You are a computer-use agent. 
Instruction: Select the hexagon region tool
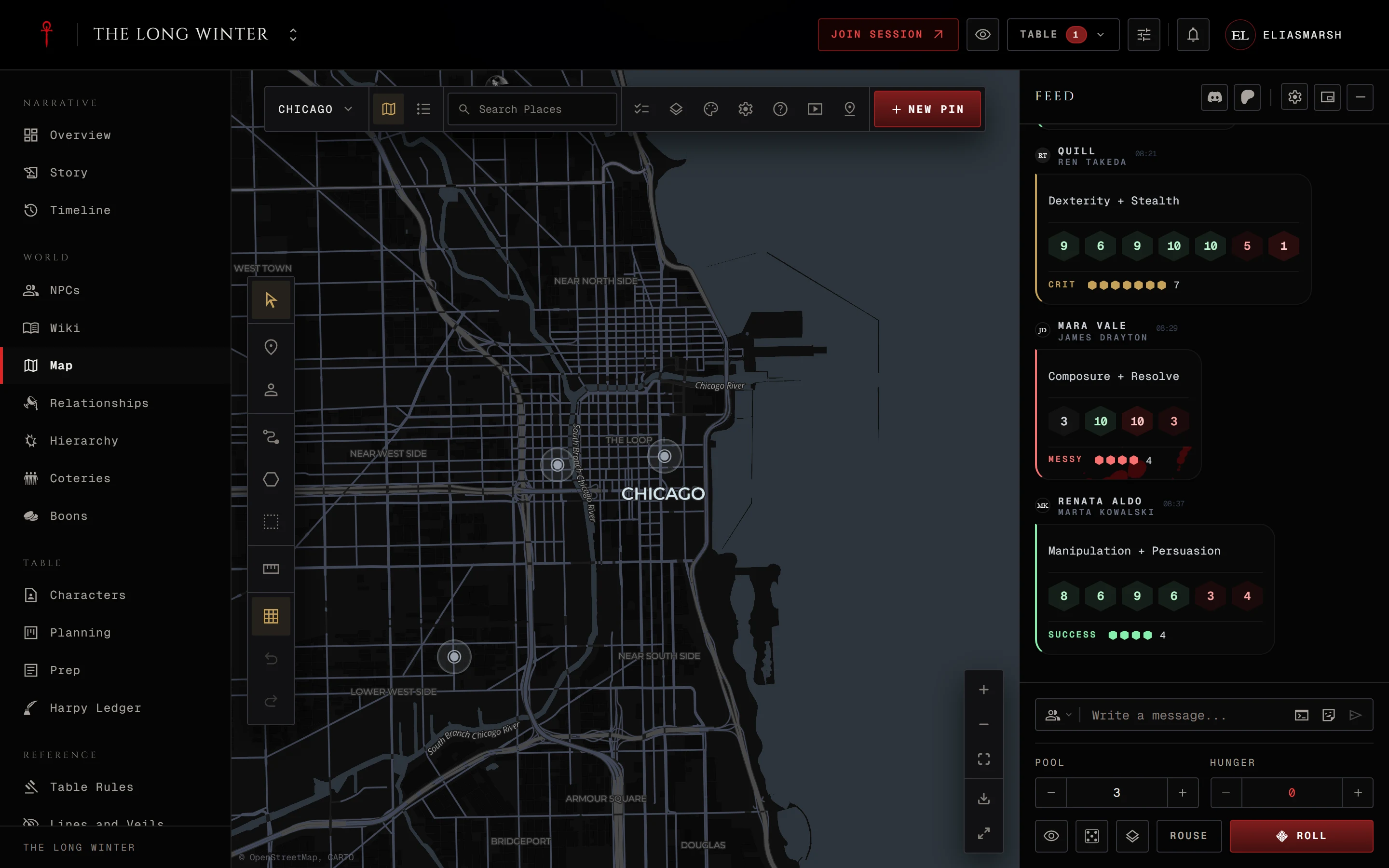click(271, 479)
